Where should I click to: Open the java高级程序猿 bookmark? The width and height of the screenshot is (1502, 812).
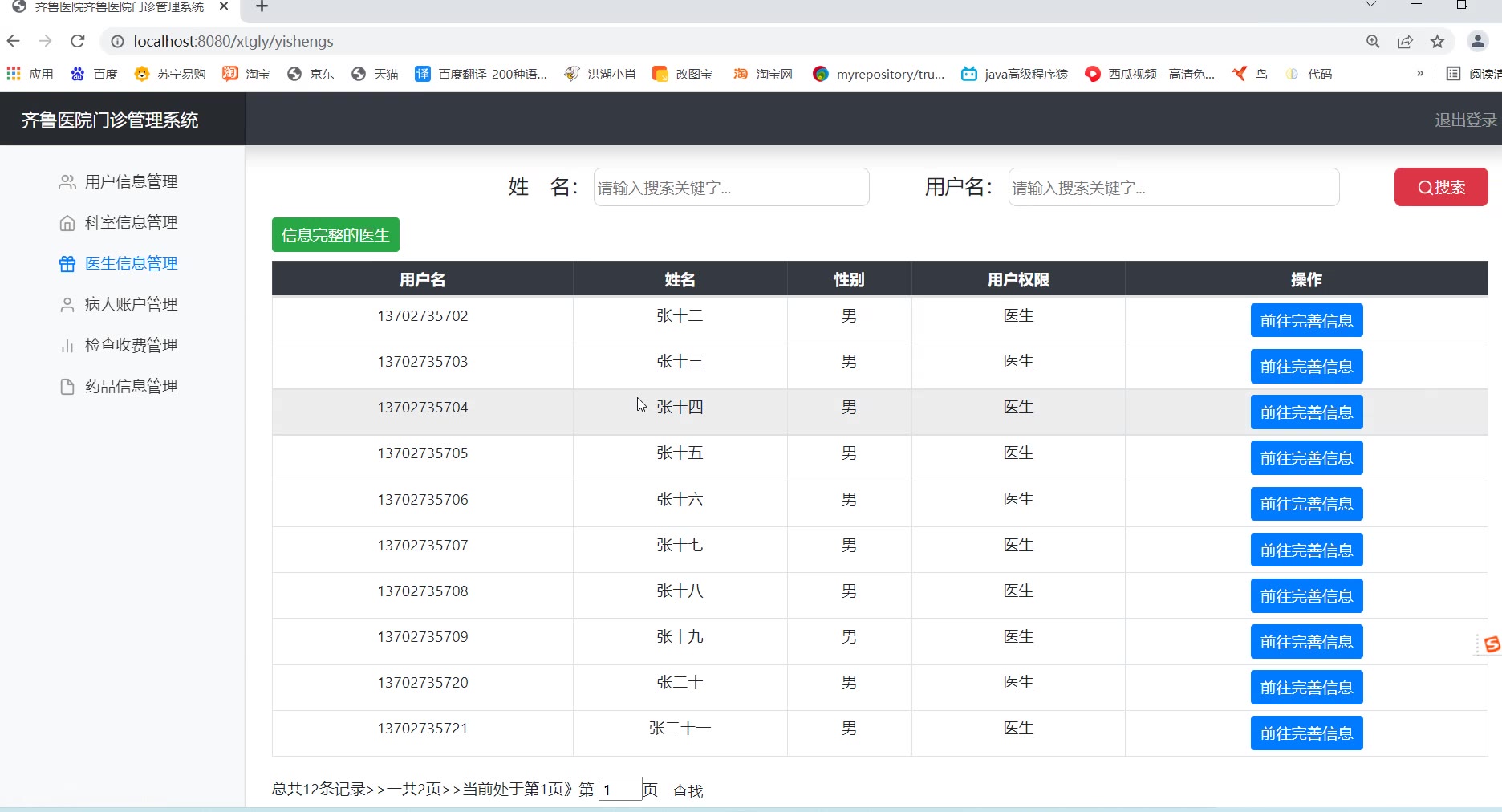(1015, 74)
